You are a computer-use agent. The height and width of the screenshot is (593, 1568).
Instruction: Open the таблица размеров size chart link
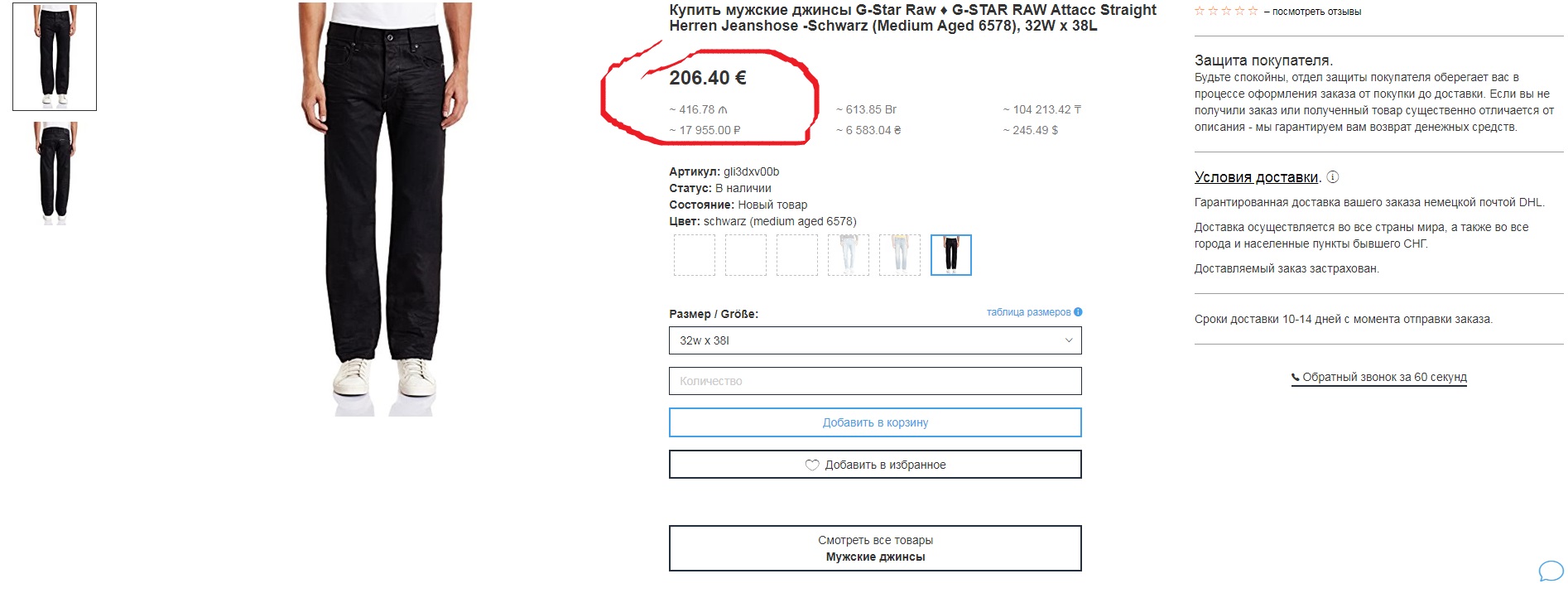click(x=1028, y=312)
